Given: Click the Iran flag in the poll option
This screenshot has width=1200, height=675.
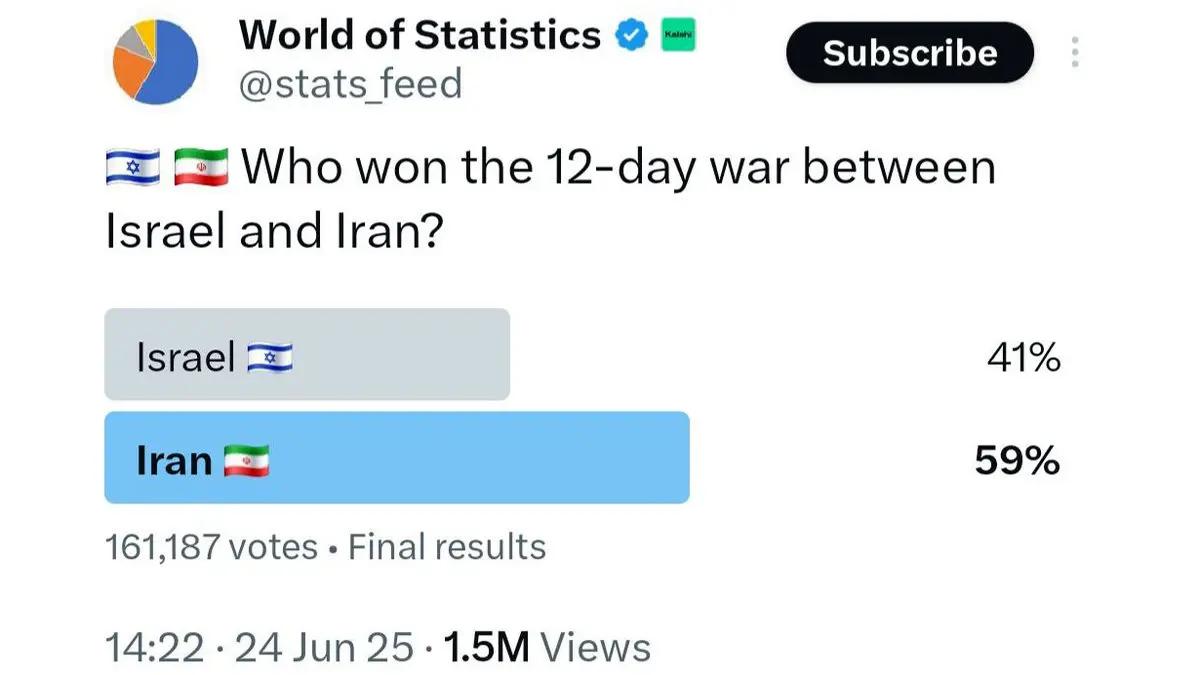Looking at the screenshot, I should point(246,461).
